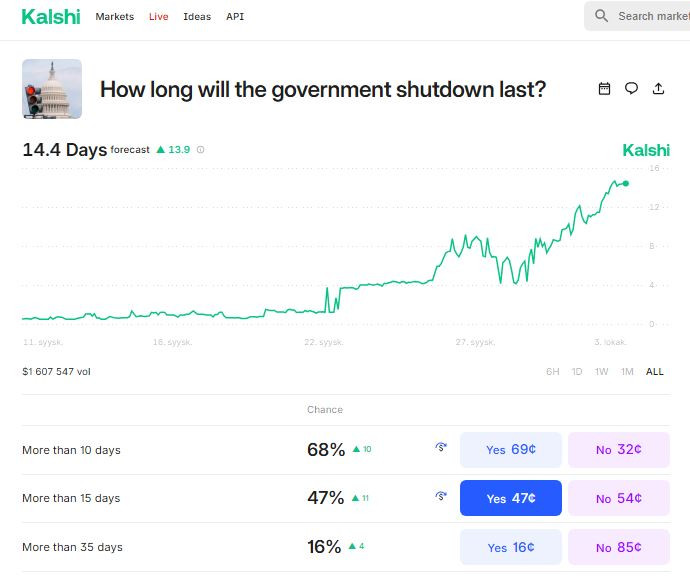Select the 6H chart time range
The image size is (690, 576).
[553, 372]
